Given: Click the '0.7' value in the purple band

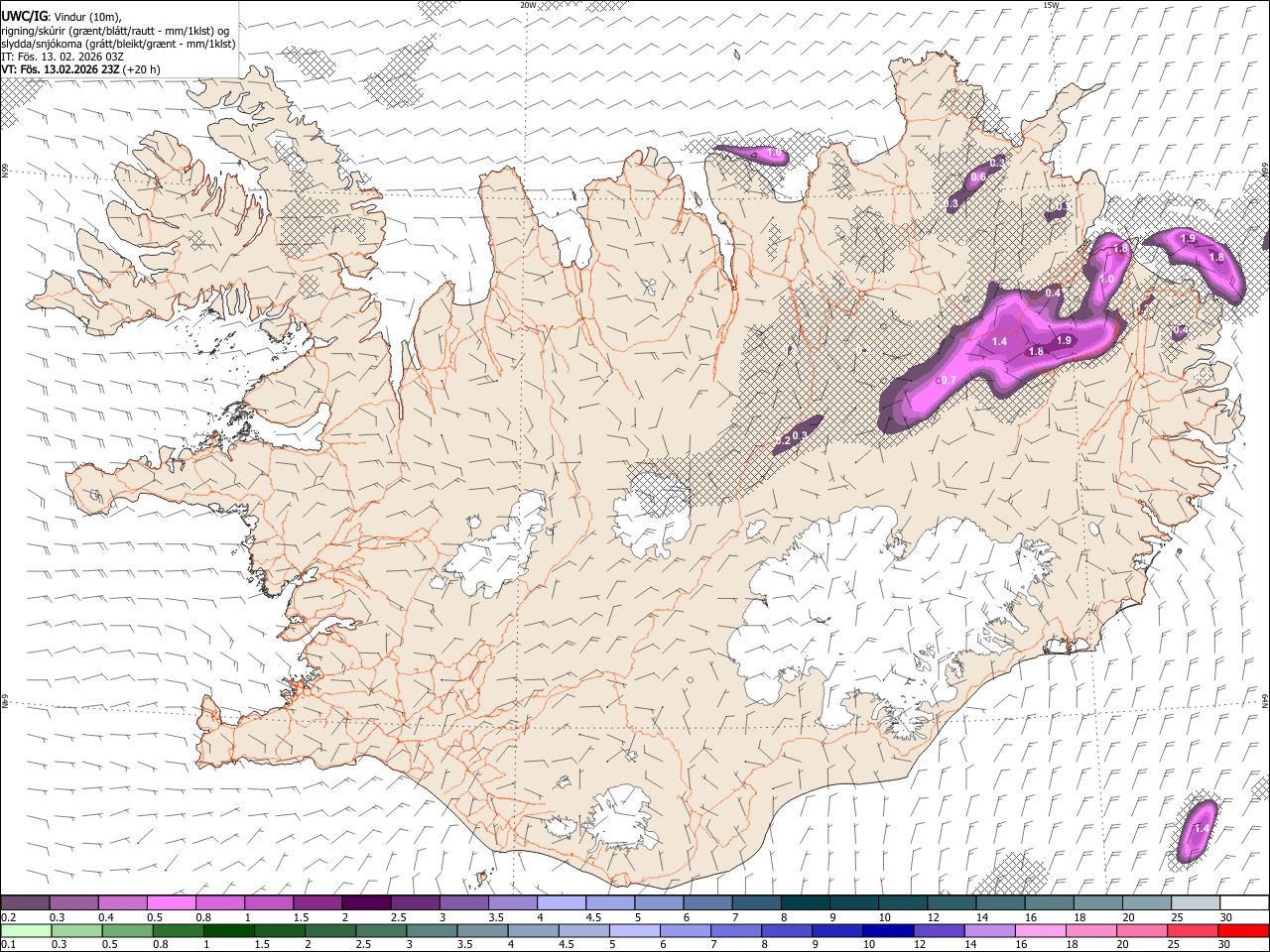Looking at the screenshot, I should click(x=949, y=380).
